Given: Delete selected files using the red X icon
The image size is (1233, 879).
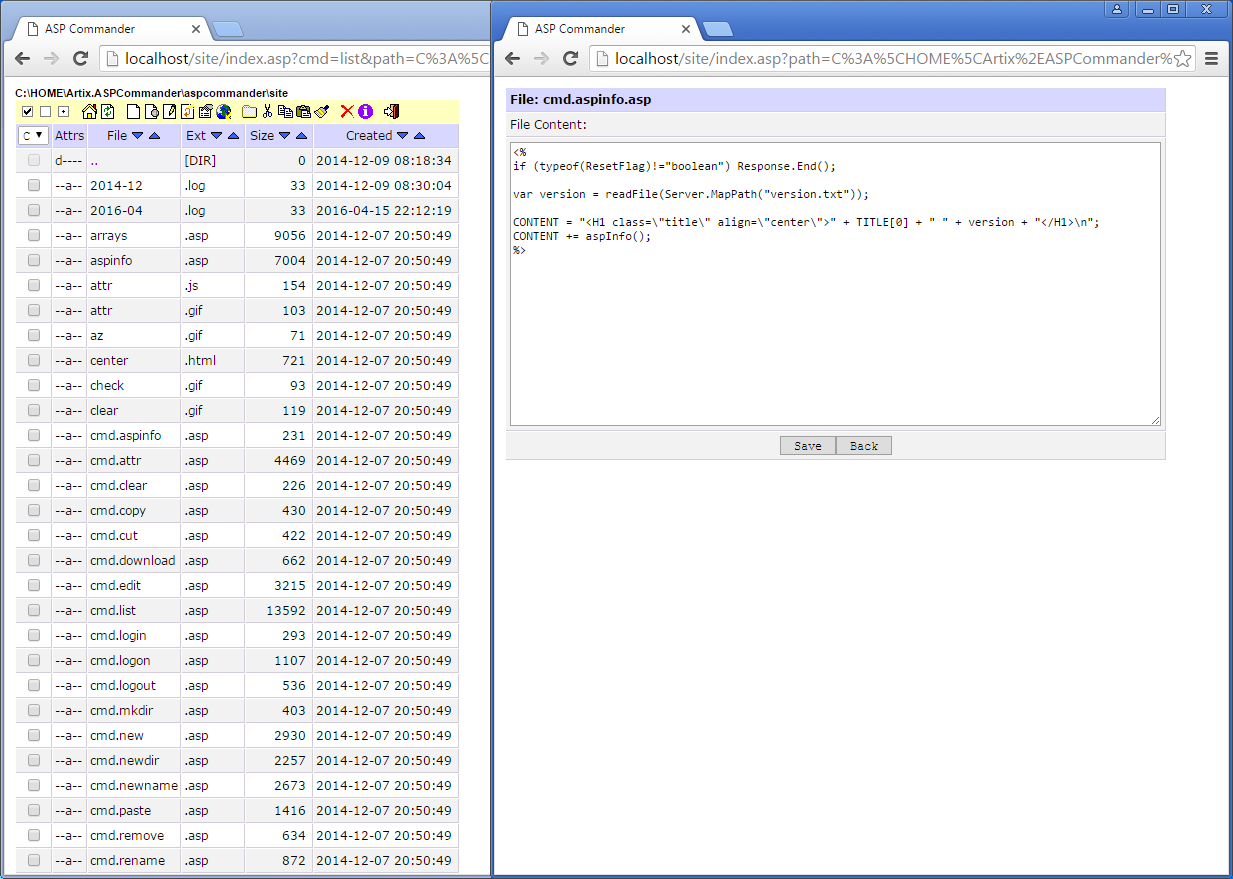Looking at the screenshot, I should tap(347, 111).
